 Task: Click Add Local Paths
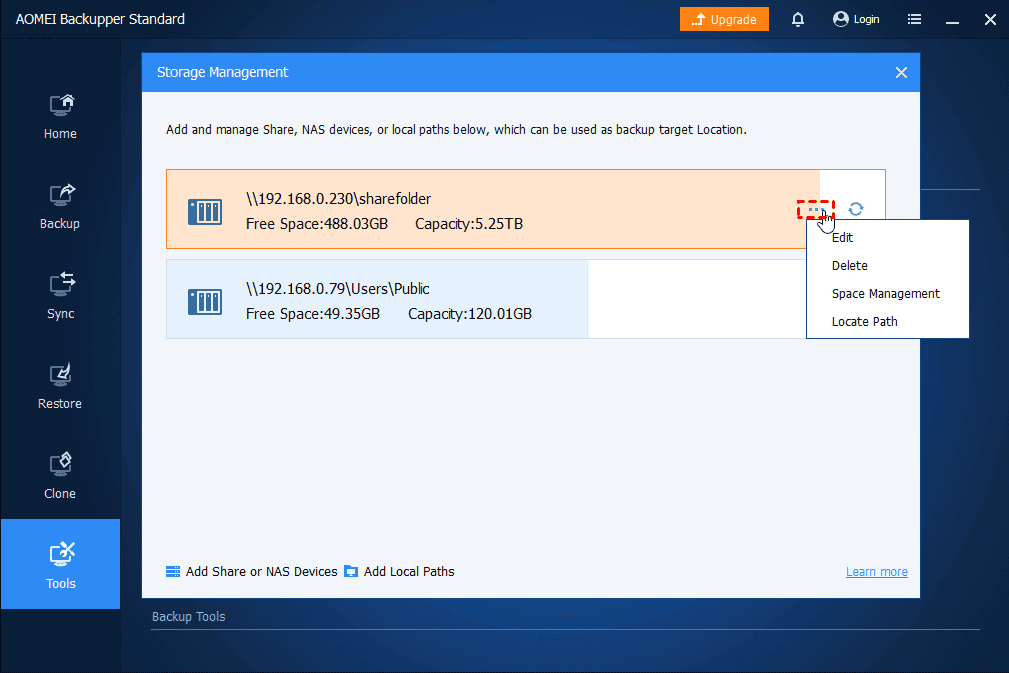(400, 571)
